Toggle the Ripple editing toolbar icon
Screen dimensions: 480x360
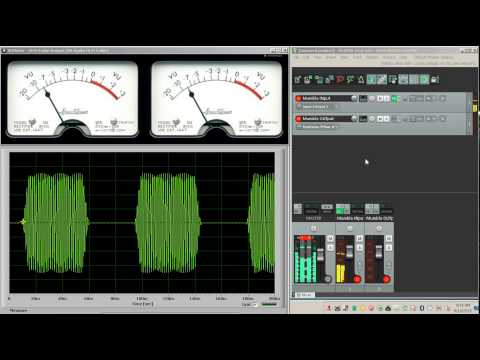(x=393, y=79)
